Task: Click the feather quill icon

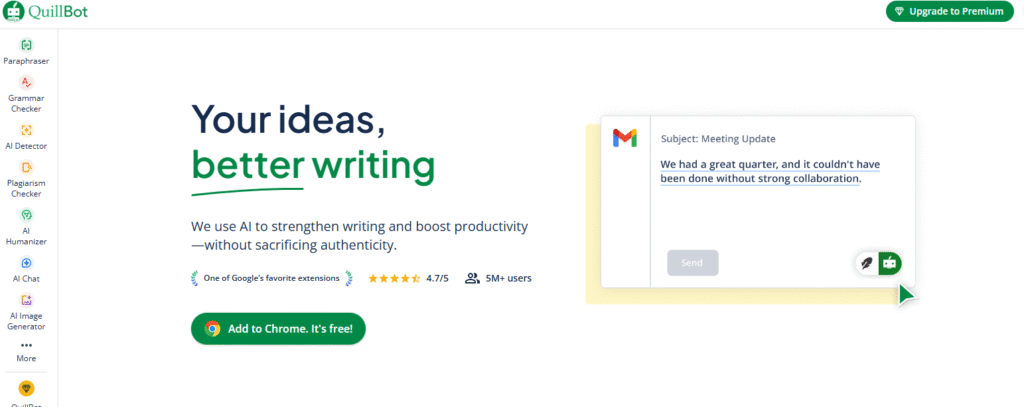Action: coord(862,263)
